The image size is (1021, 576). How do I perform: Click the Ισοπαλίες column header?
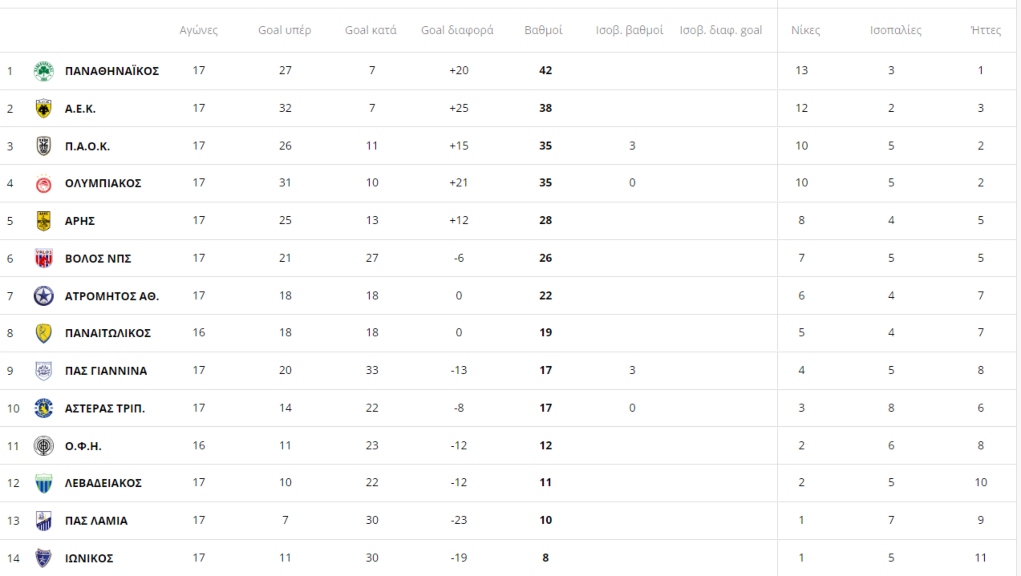pyautogui.click(x=895, y=30)
